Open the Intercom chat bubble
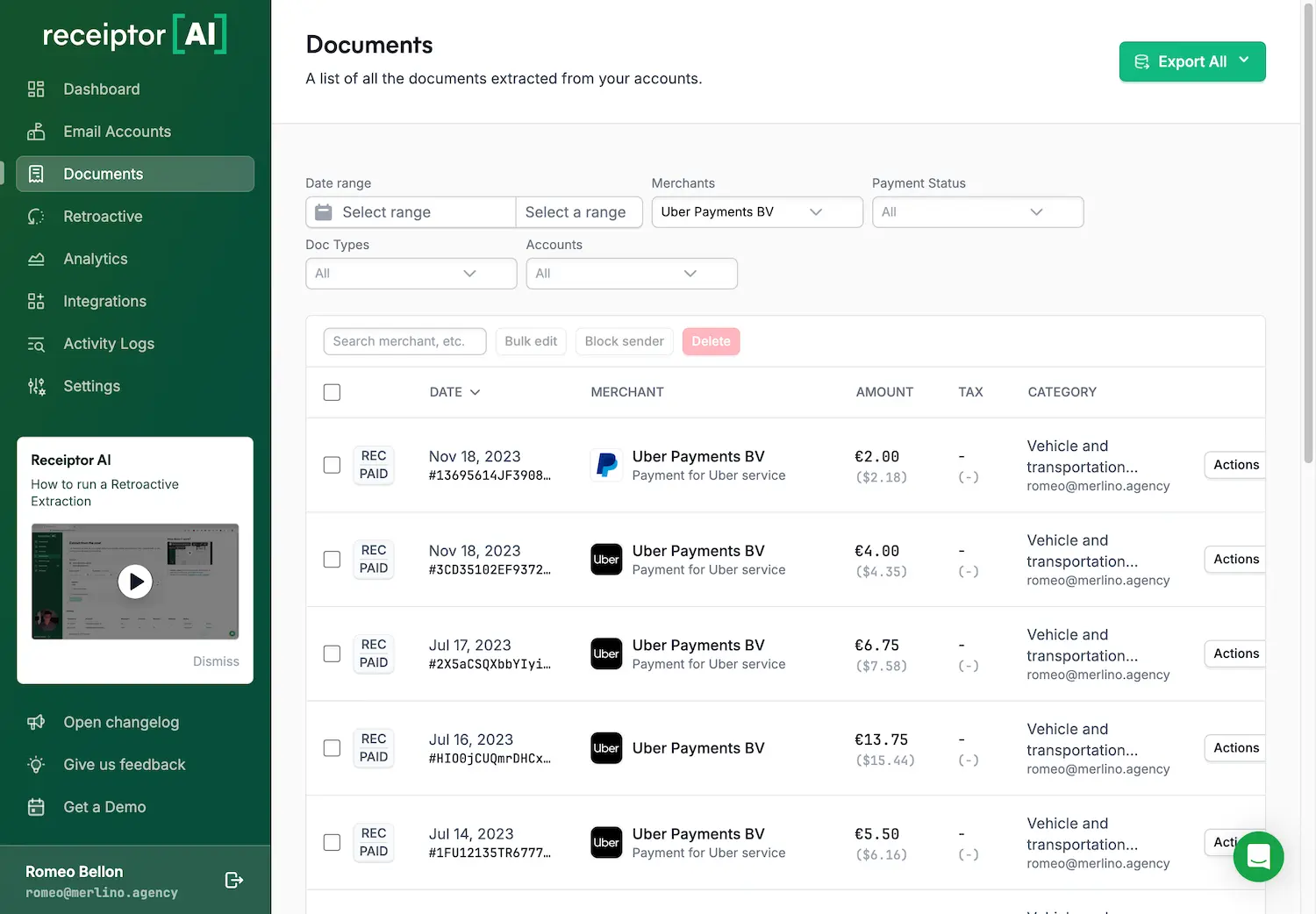1316x914 pixels. click(1258, 856)
